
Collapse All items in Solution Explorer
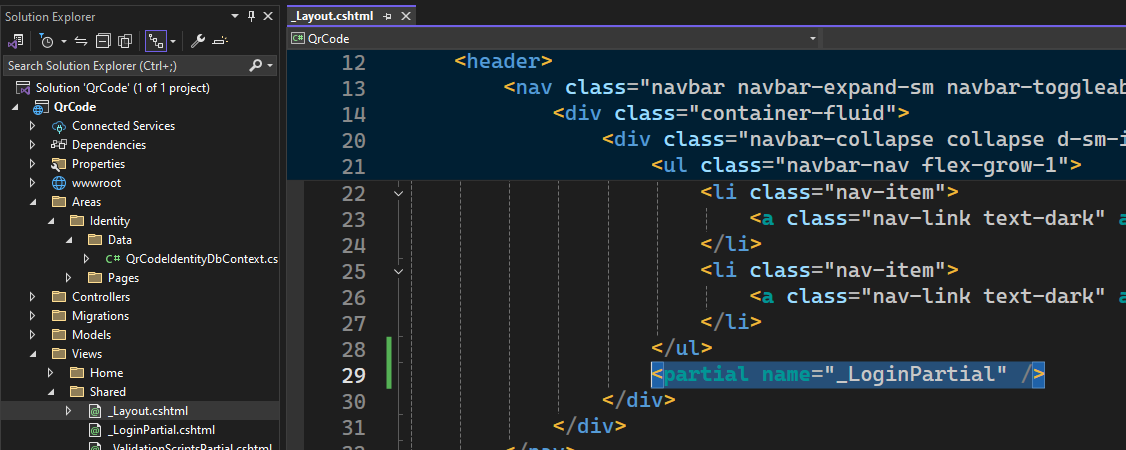click(x=103, y=41)
